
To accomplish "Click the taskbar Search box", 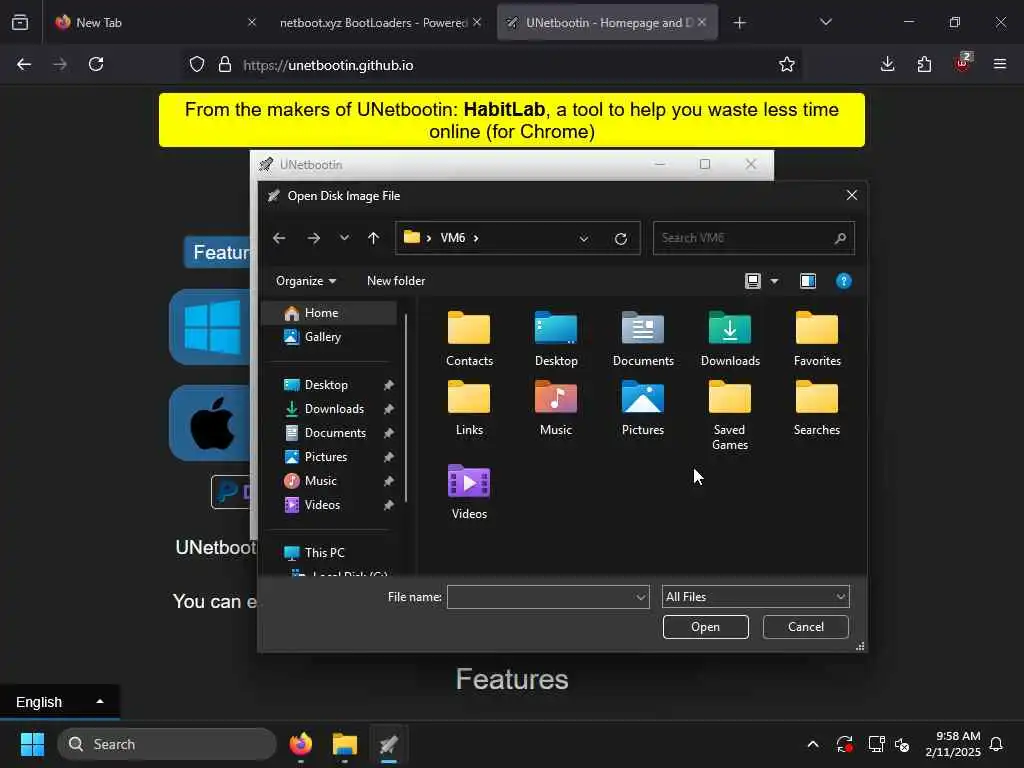I will click(167, 744).
